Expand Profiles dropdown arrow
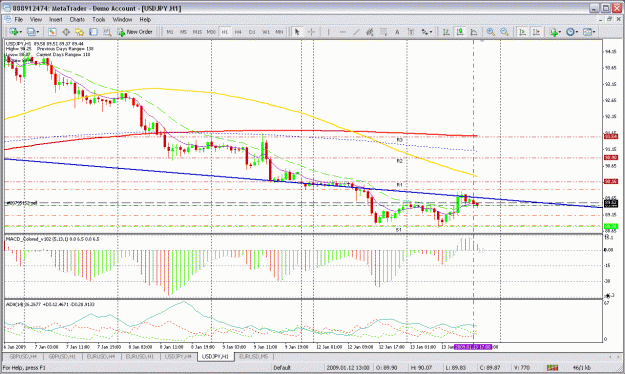 pyautogui.click(x=37, y=32)
